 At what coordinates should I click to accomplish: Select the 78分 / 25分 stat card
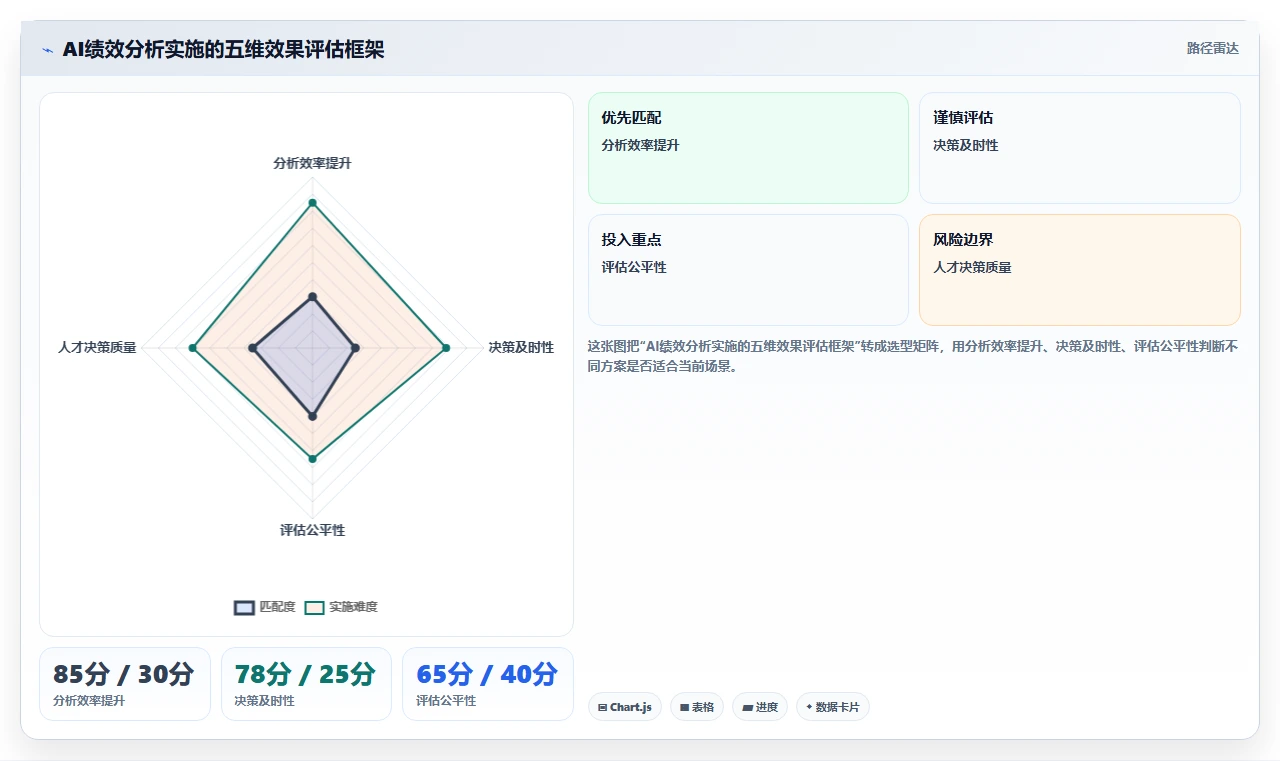(306, 684)
